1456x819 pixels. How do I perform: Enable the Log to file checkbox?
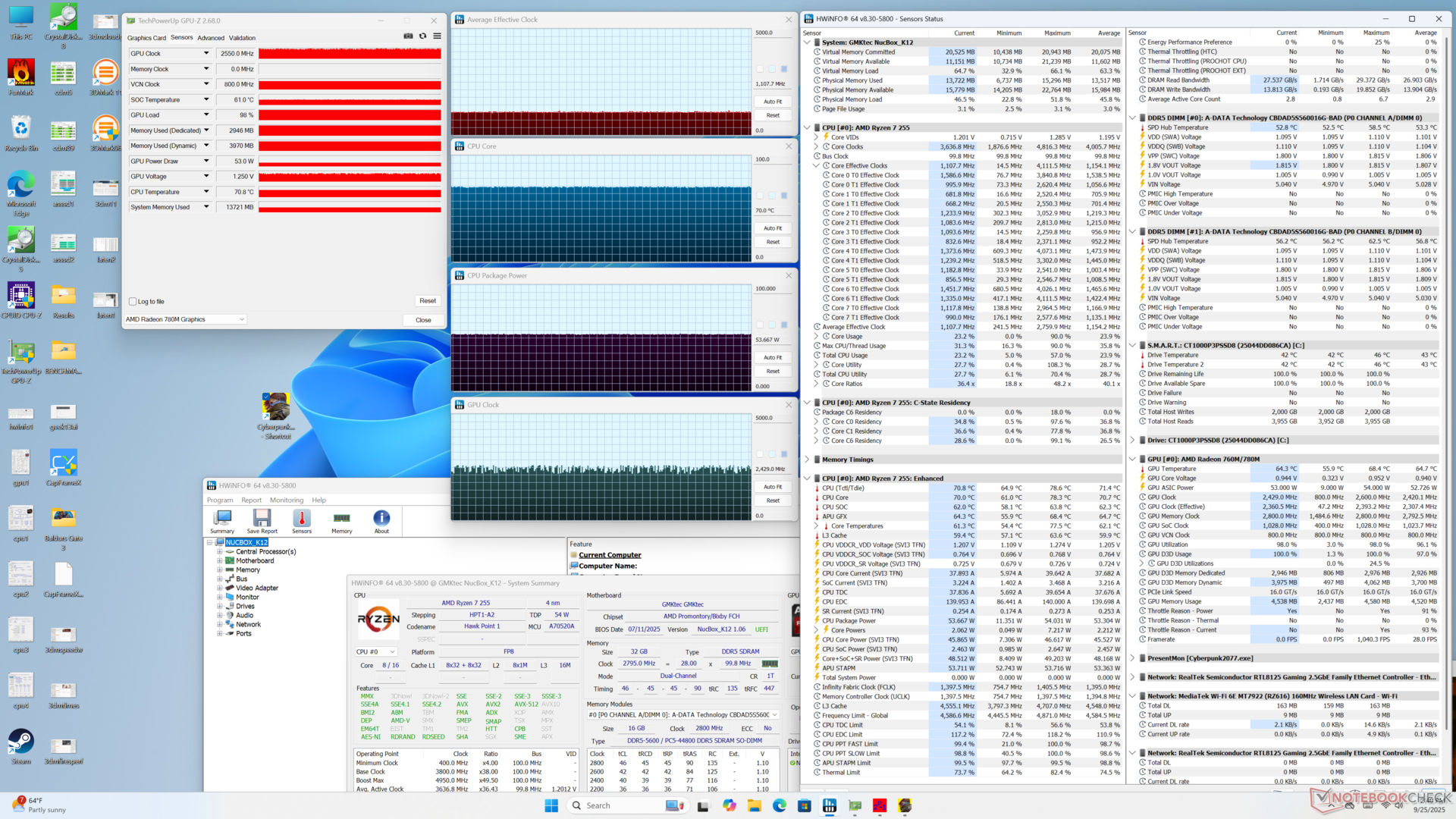pyautogui.click(x=133, y=302)
